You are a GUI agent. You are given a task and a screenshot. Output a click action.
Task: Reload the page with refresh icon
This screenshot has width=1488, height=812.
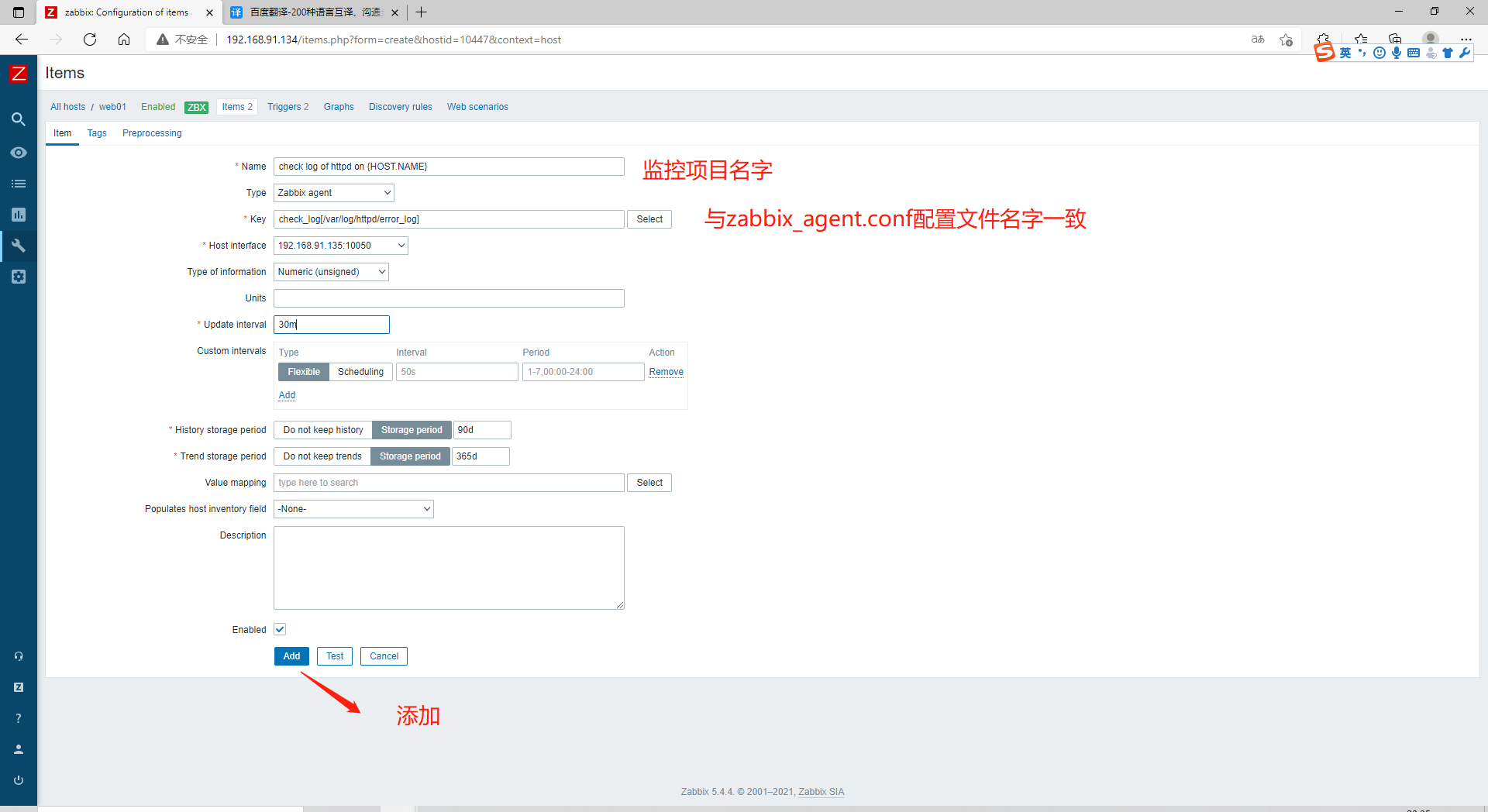[x=90, y=40]
